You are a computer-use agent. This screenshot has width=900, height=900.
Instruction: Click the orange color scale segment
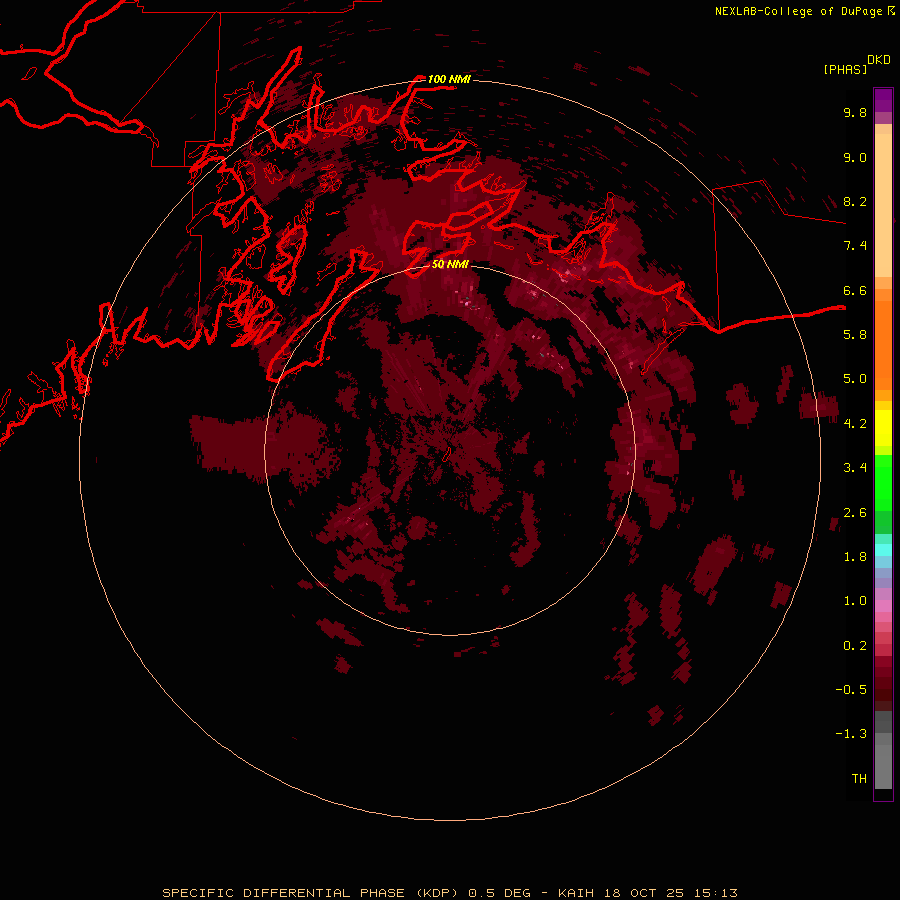coord(883,346)
